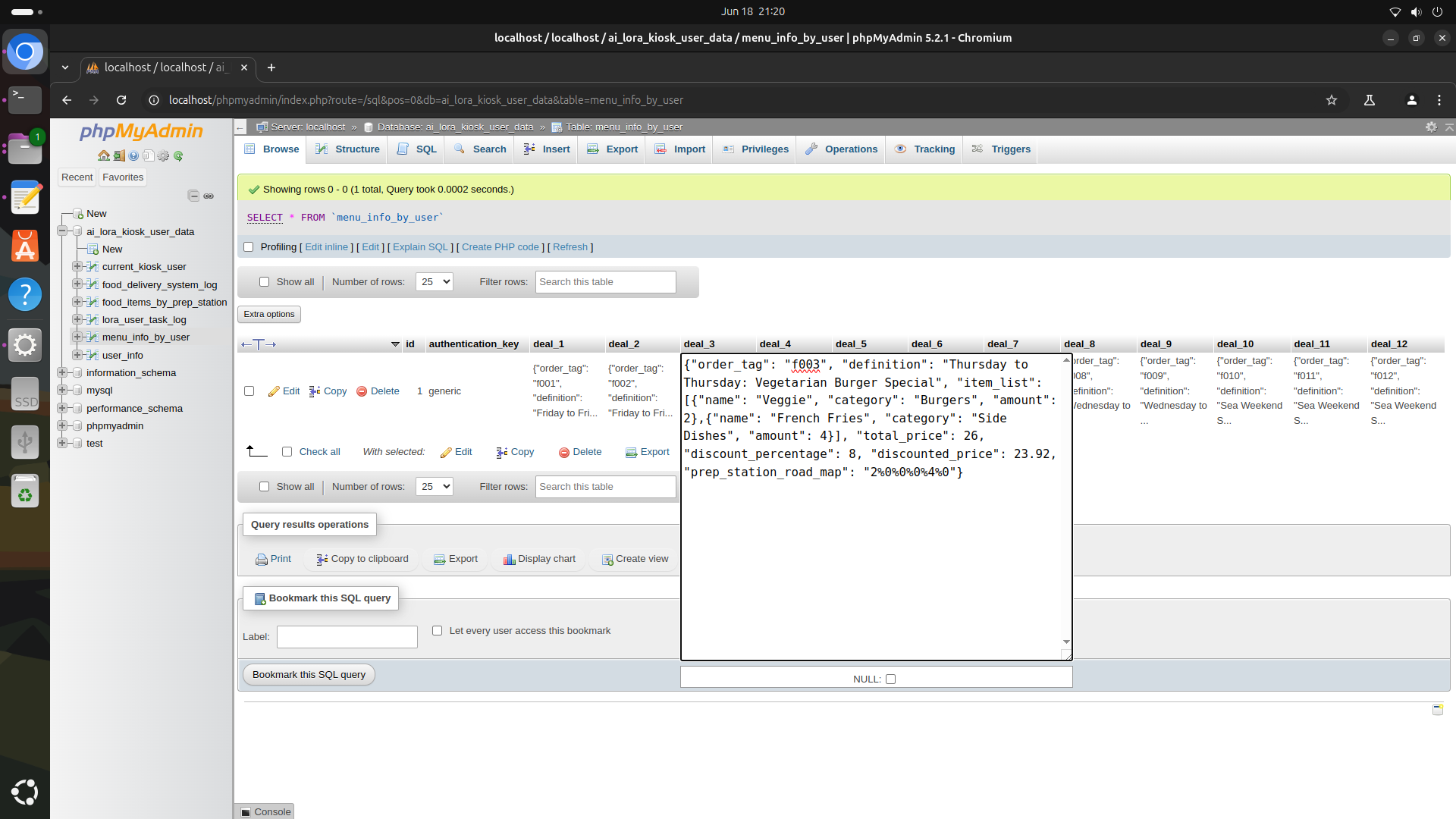Image resolution: width=1456 pixels, height=819 pixels.
Task: Click the green reload navigation icon
Action: point(178,156)
